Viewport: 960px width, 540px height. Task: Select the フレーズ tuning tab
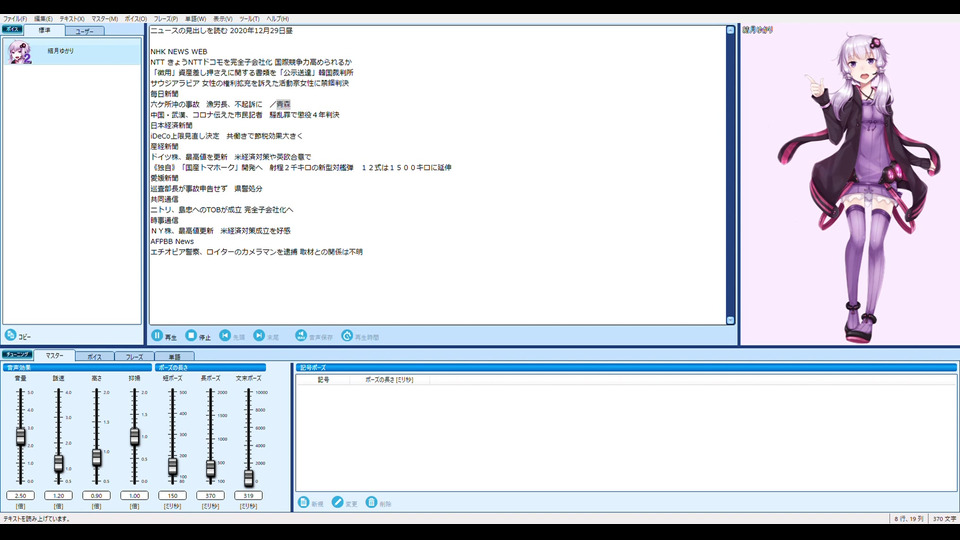click(x=134, y=356)
